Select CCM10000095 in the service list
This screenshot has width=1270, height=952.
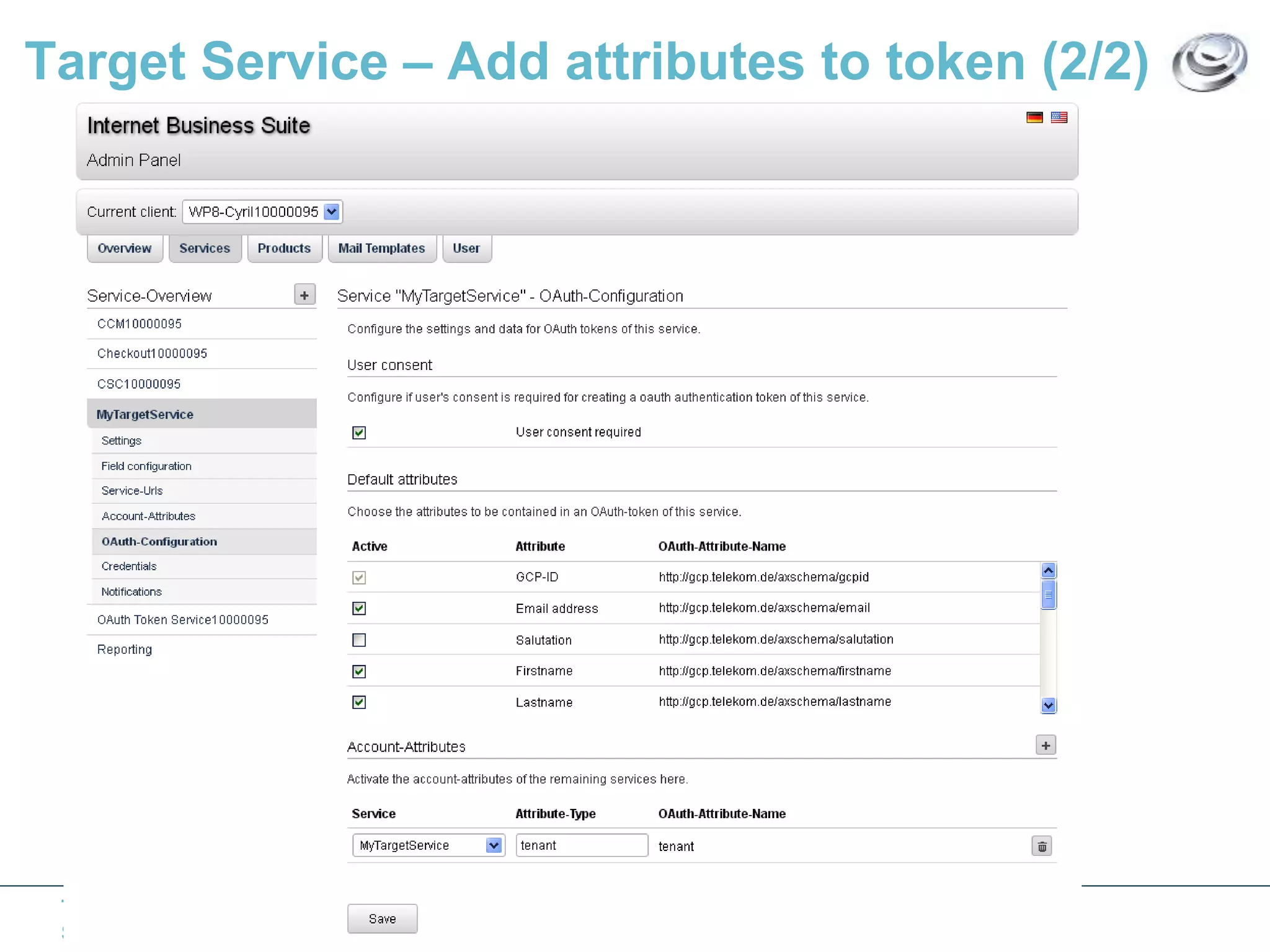click(202, 324)
